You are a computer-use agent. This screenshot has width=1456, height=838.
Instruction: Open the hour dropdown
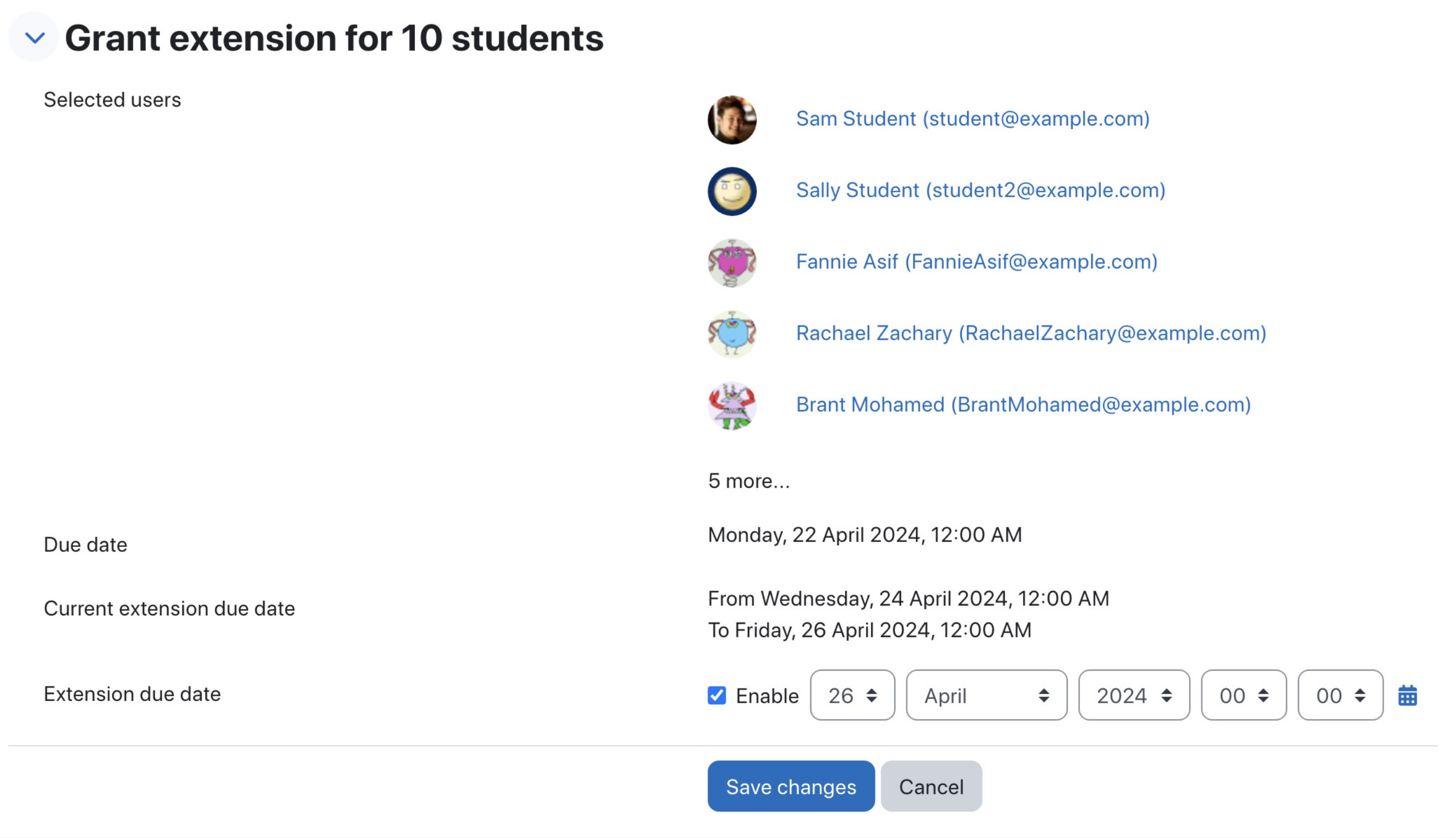pyautogui.click(x=1244, y=695)
